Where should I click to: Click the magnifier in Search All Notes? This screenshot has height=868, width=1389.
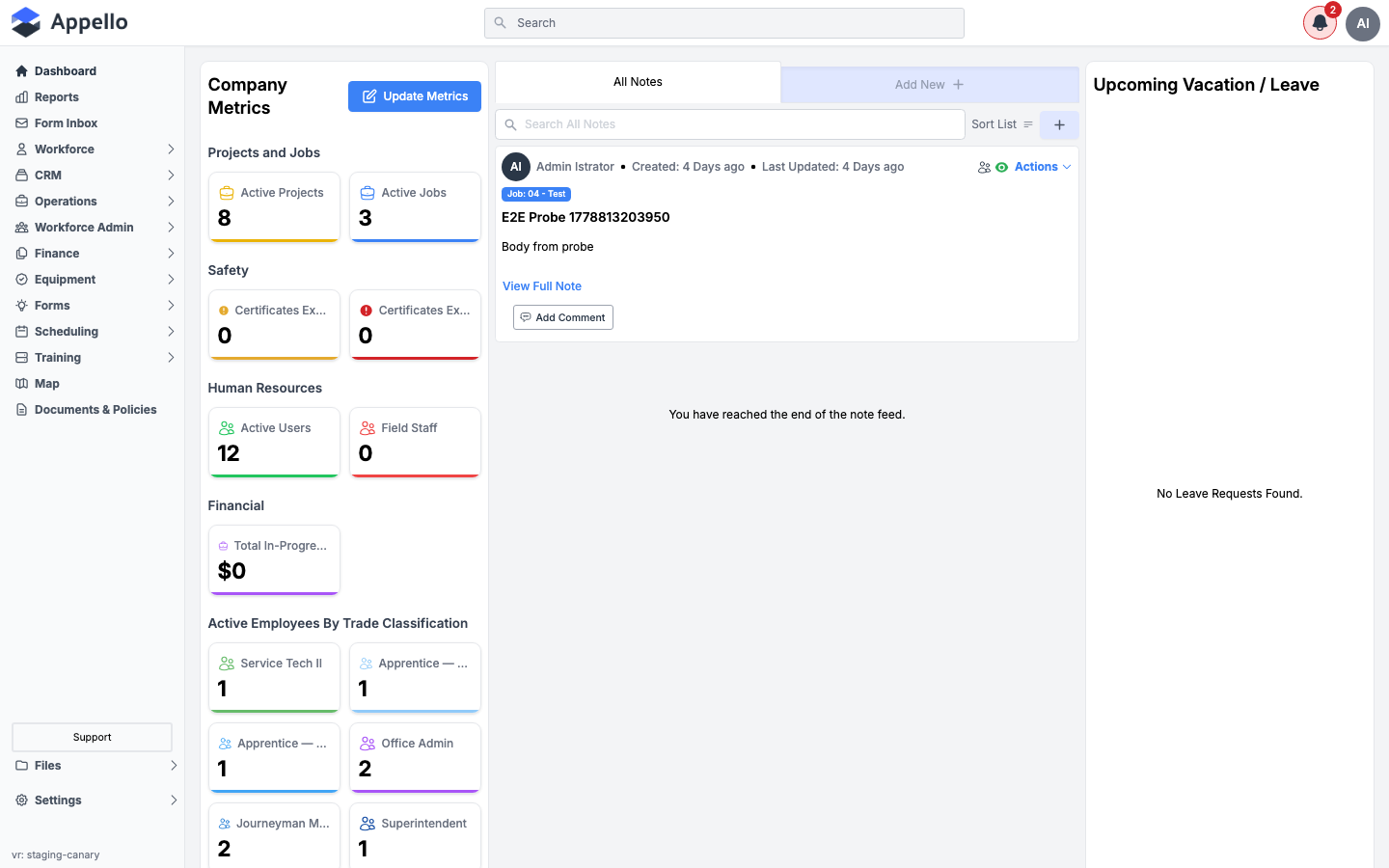click(x=511, y=124)
